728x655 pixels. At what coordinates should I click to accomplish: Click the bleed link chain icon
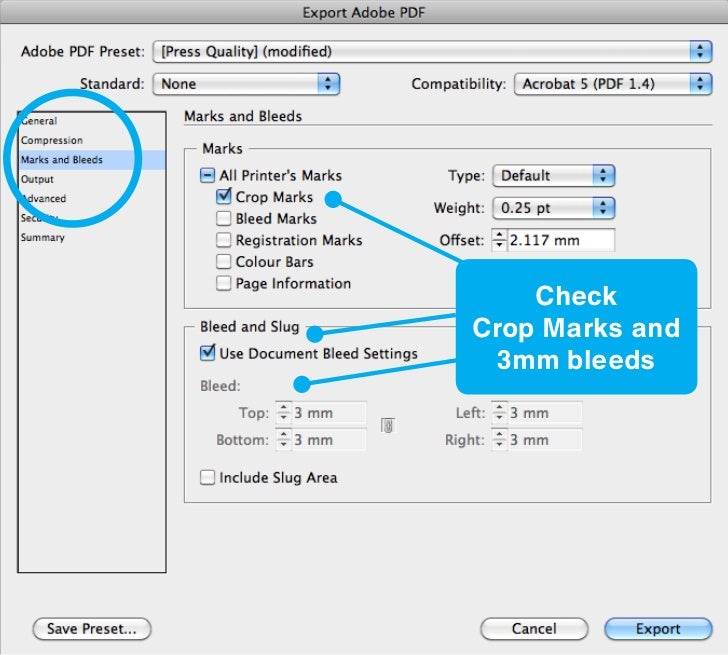click(x=388, y=425)
